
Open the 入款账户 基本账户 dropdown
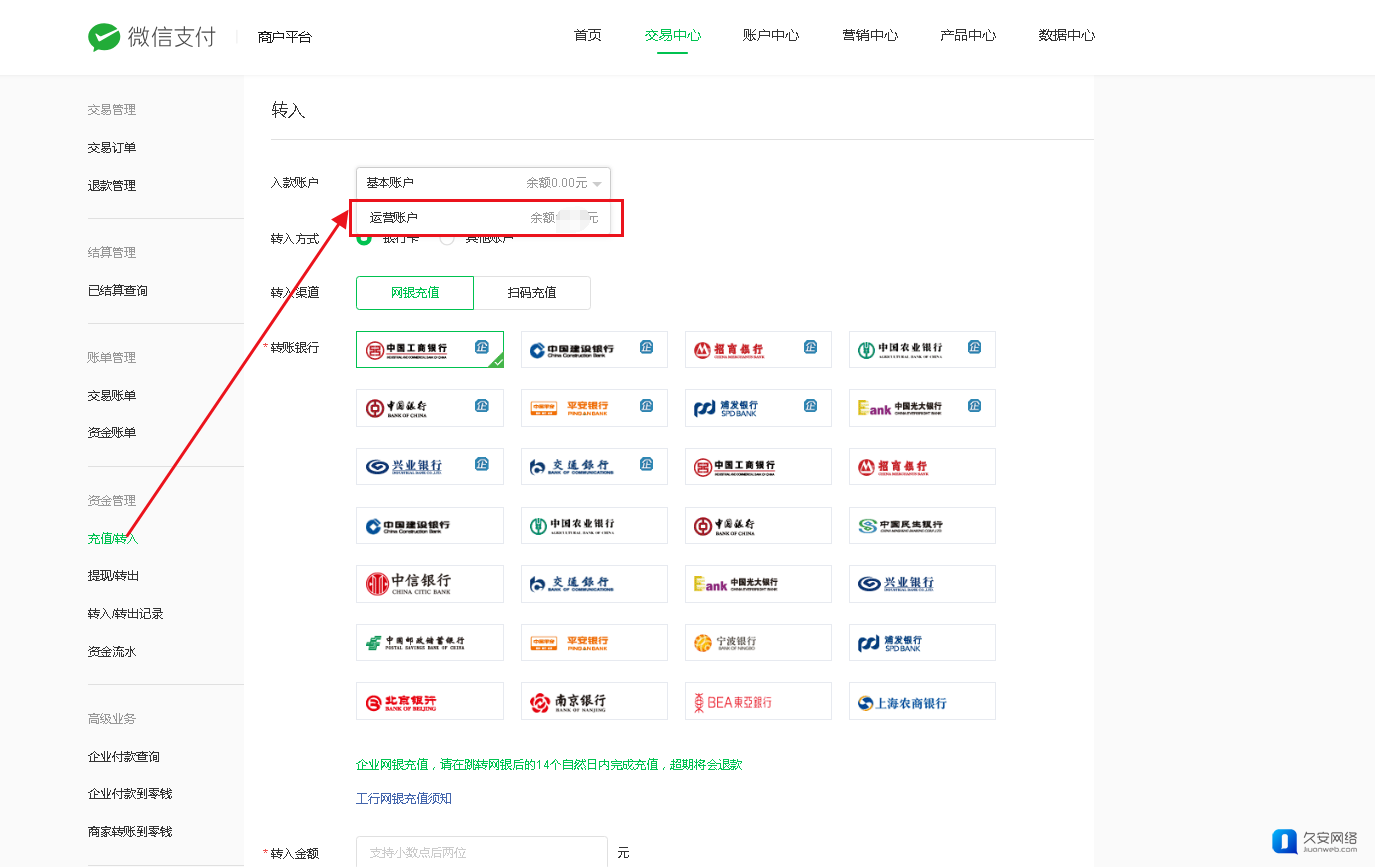pyautogui.click(x=483, y=183)
